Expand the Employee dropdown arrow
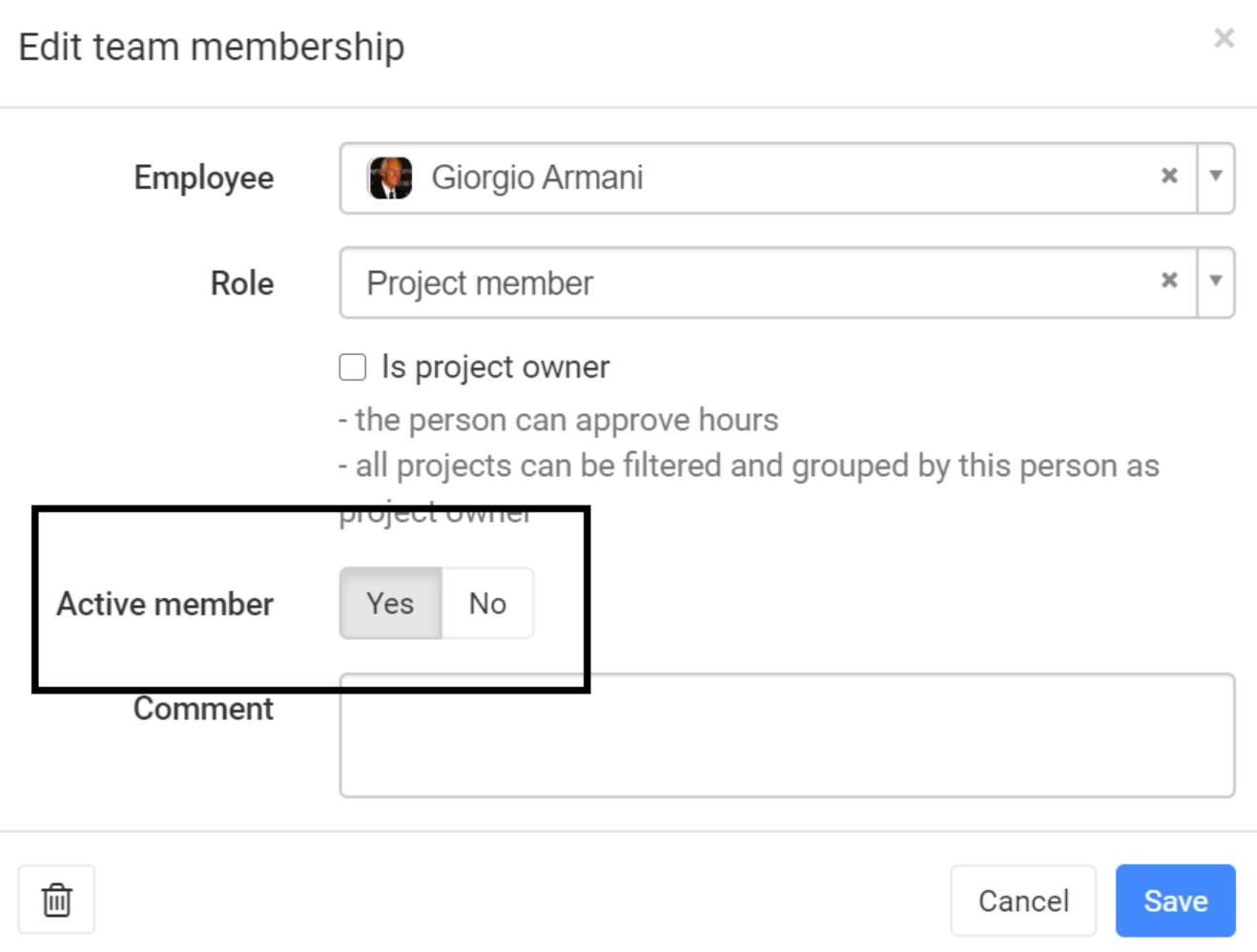The image size is (1257, 952). coord(1216,176)
